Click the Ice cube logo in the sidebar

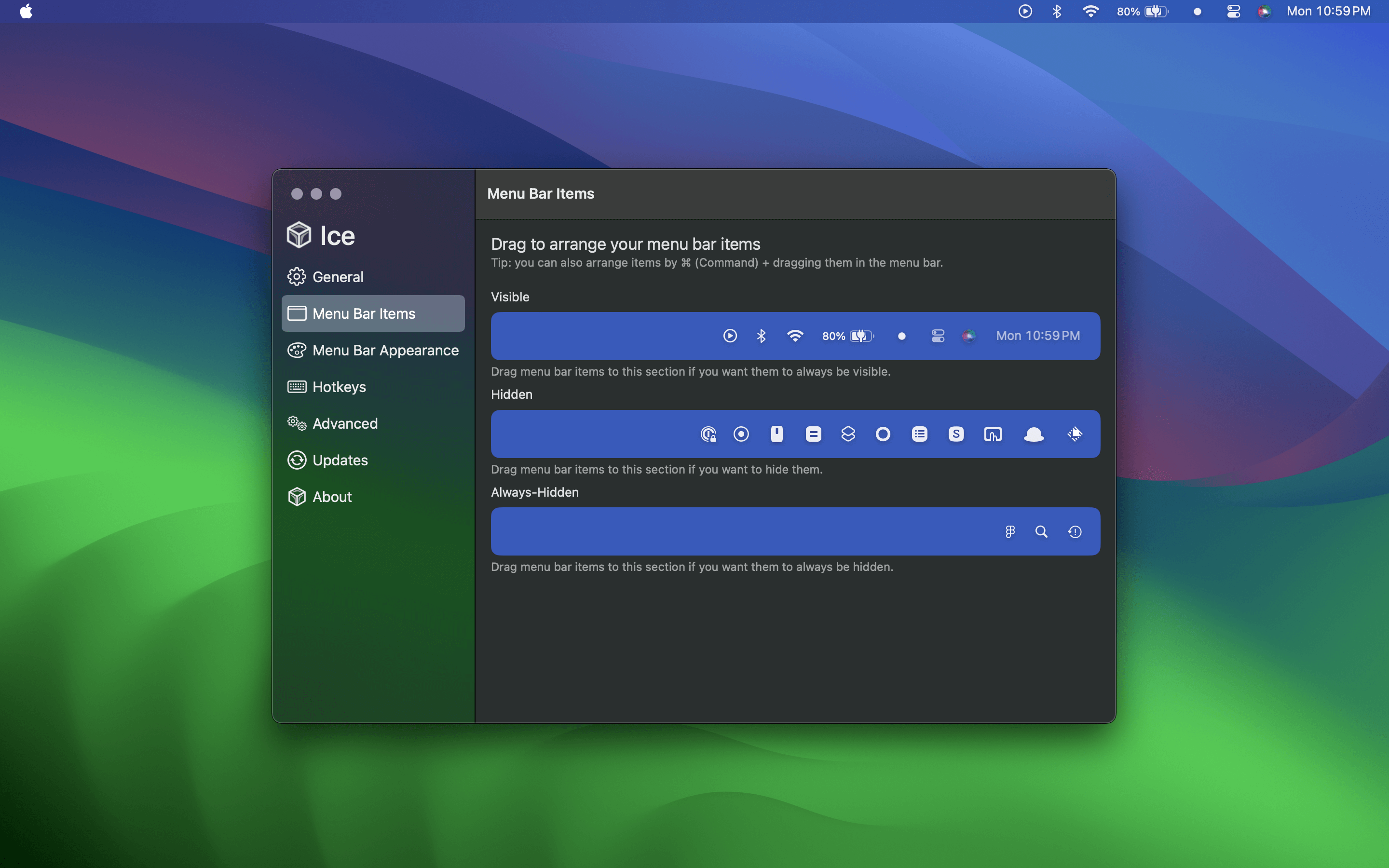[299, 235]
